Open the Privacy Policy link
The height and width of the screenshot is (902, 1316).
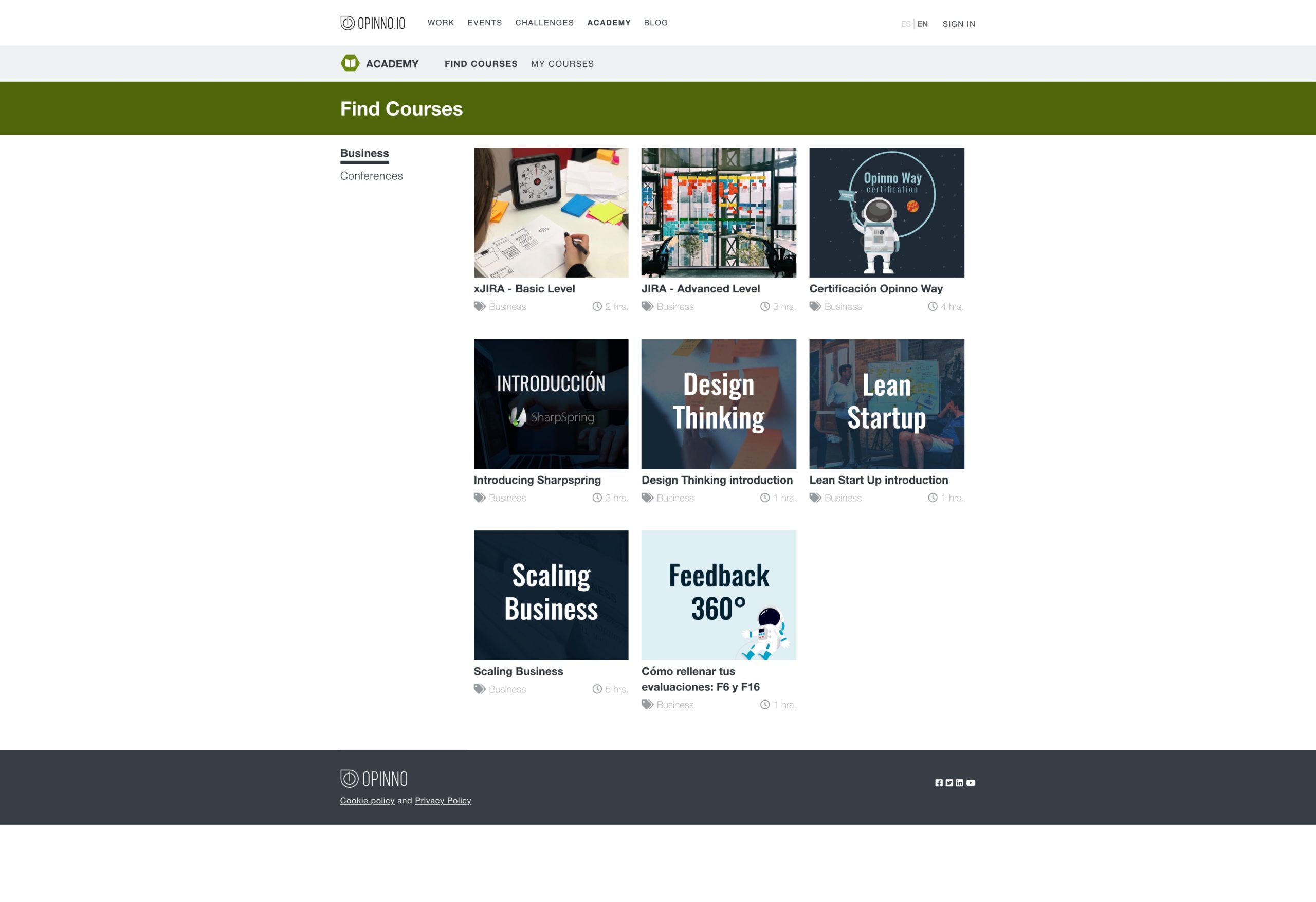443,800
